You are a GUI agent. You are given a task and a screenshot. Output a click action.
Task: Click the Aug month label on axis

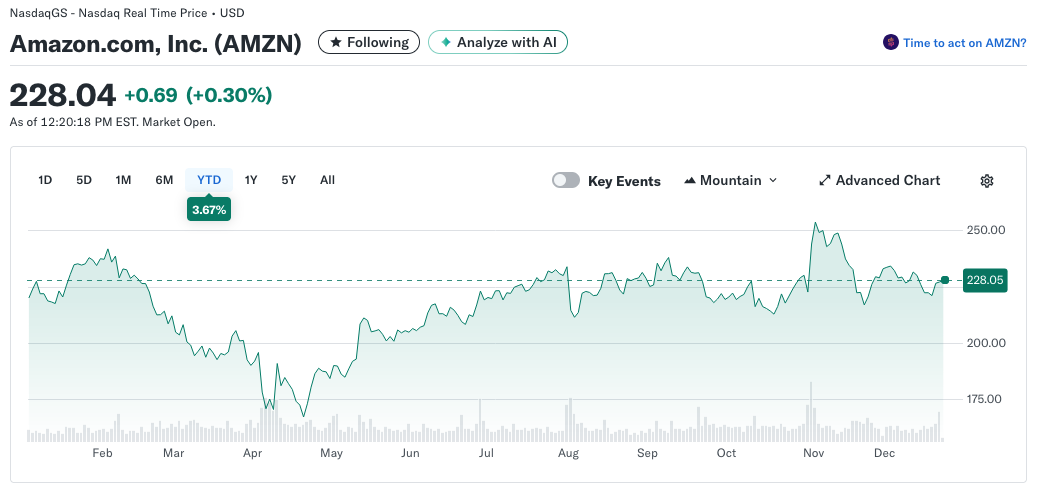[569, 453]
